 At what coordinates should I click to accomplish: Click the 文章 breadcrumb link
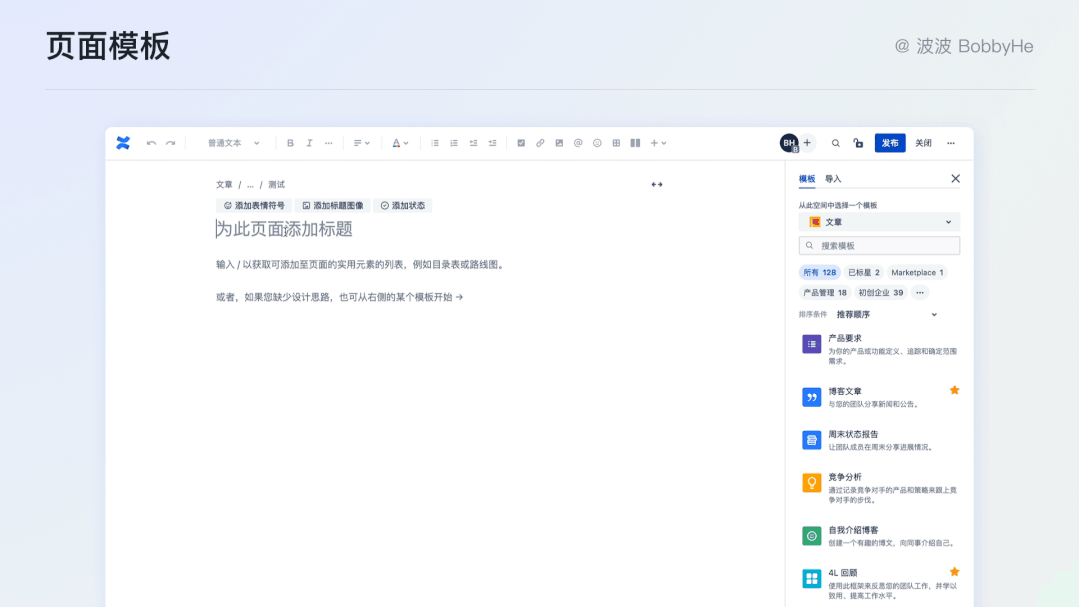(x=224, y=184)
